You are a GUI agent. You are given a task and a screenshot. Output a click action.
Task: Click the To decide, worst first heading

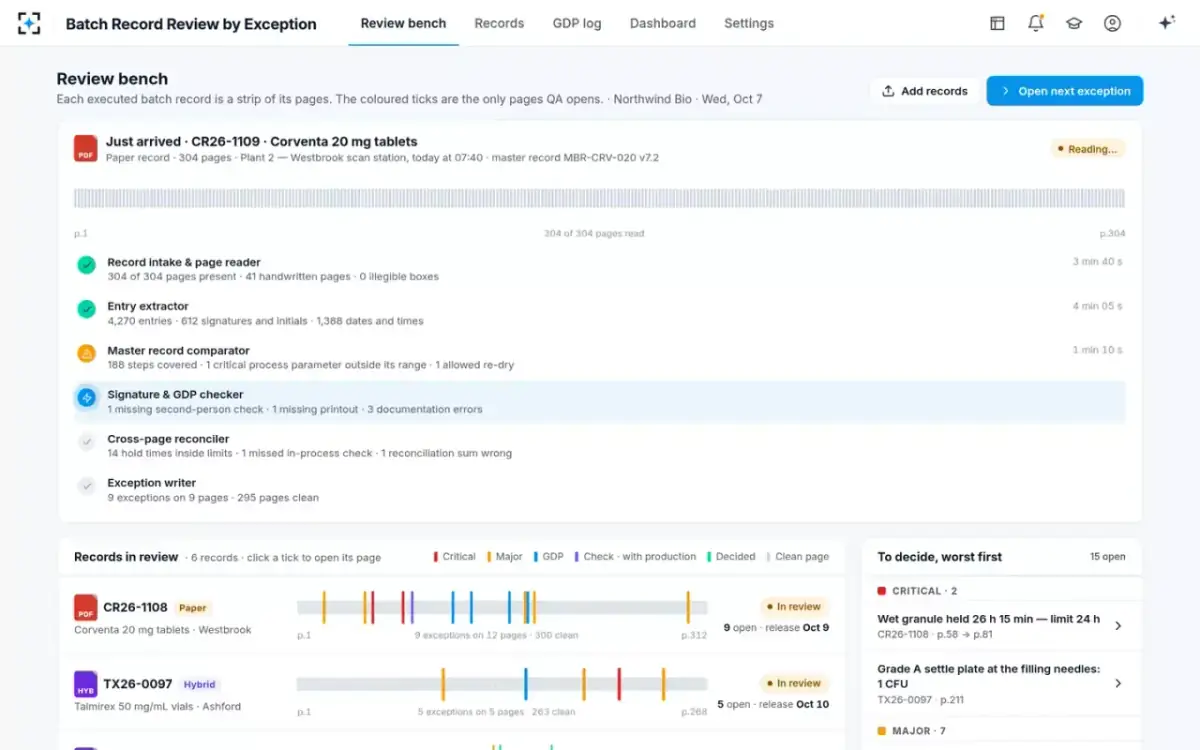point(939,557)
